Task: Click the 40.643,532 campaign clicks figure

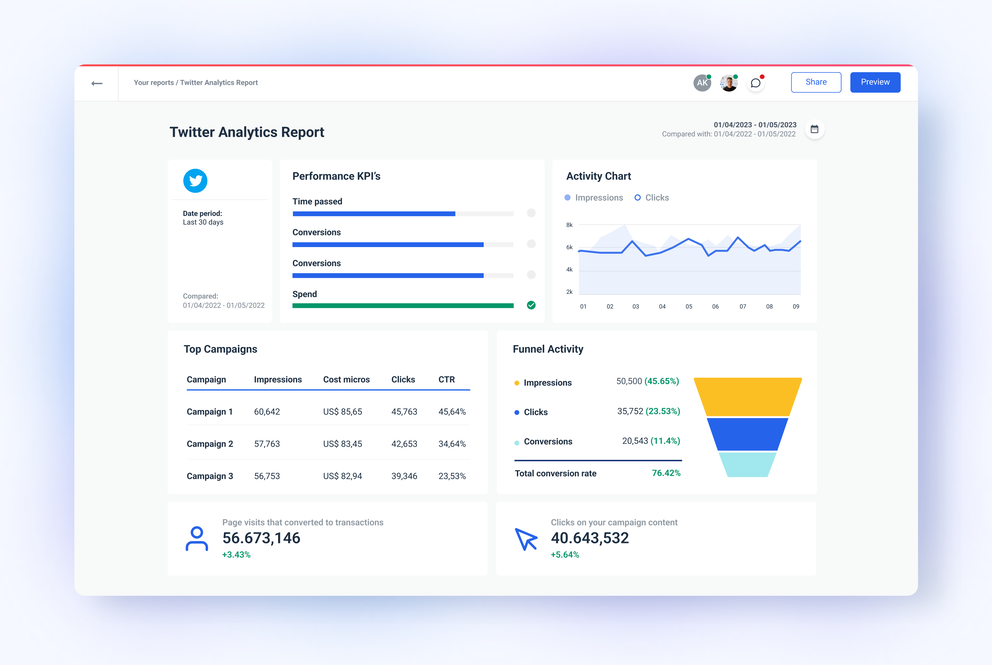Action: click(x=590, y=538)
